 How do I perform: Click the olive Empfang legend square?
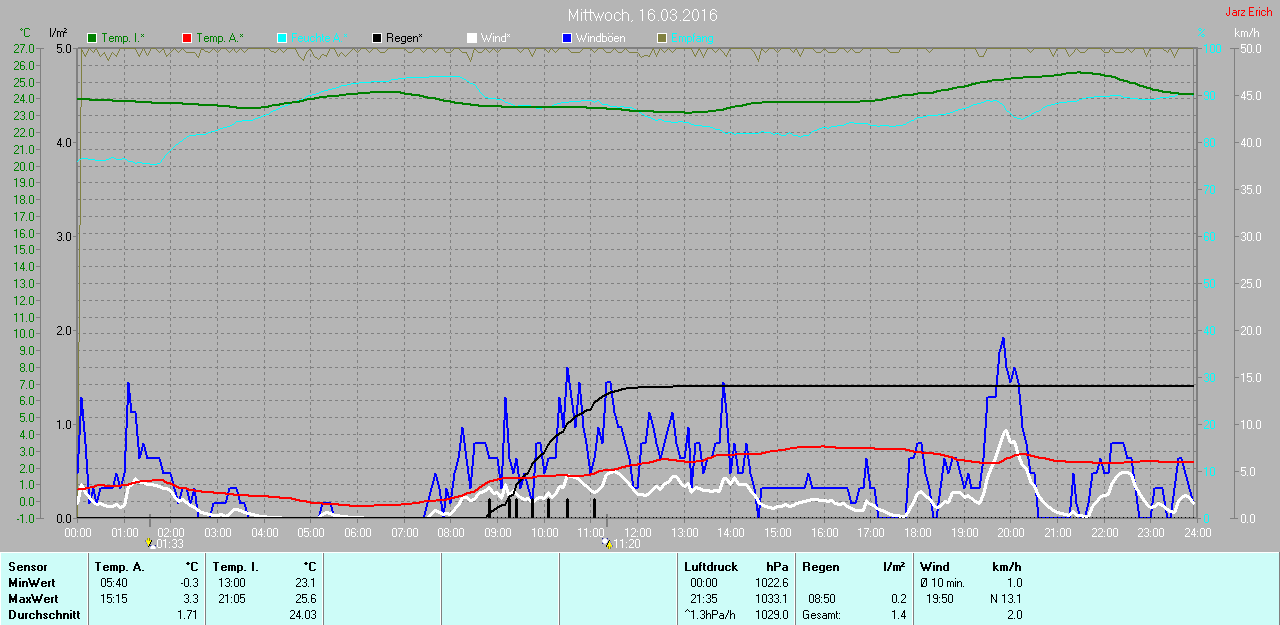[x=662, y=38]
